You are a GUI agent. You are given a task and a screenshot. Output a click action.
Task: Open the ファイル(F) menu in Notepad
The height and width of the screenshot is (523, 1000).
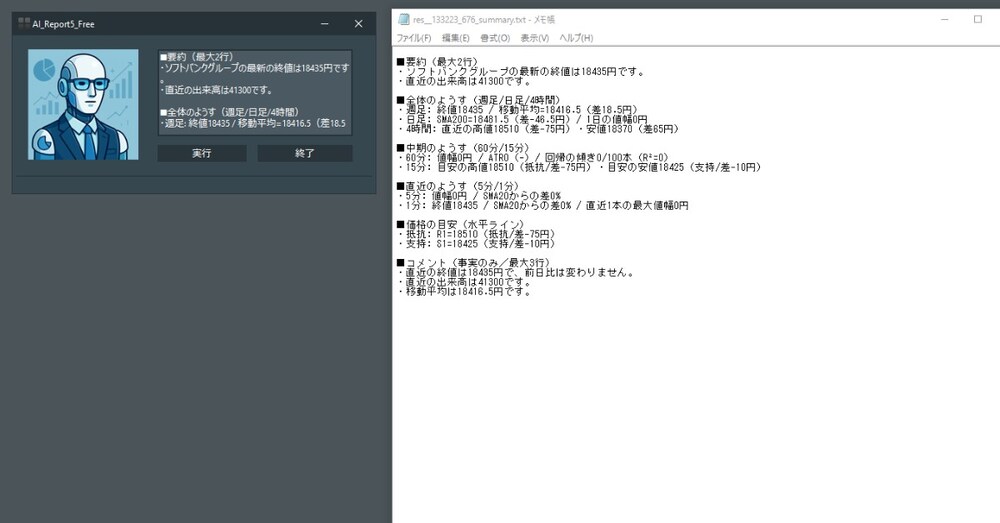(414, 38)
